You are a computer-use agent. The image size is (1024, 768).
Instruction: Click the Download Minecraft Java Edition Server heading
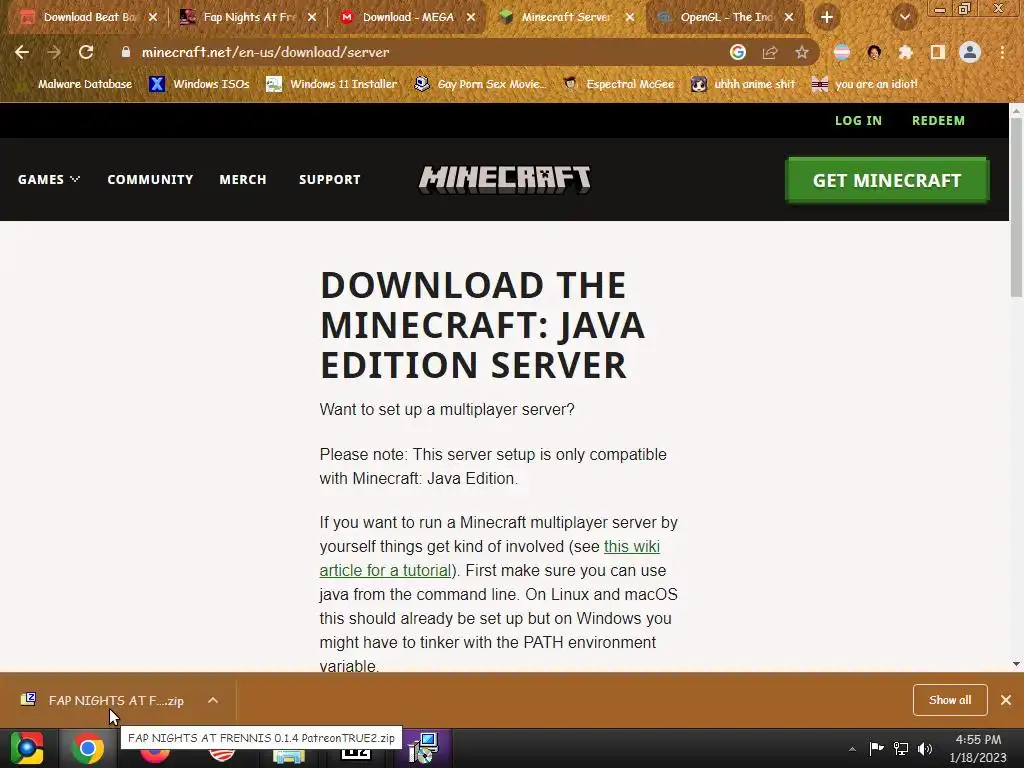pos(482,325)
